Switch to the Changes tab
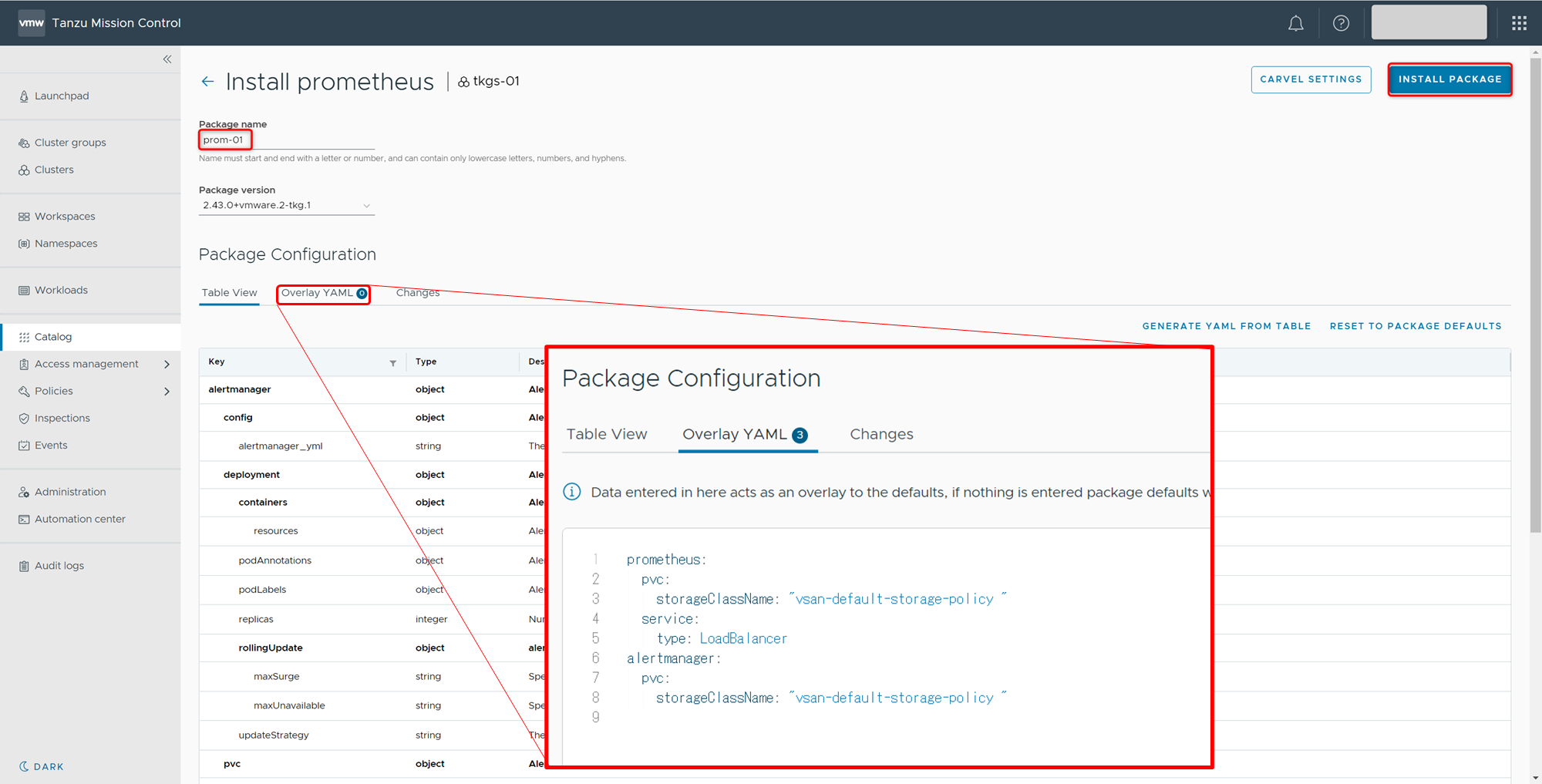This screenshot has width=1542, height=784. pos(417,293)
